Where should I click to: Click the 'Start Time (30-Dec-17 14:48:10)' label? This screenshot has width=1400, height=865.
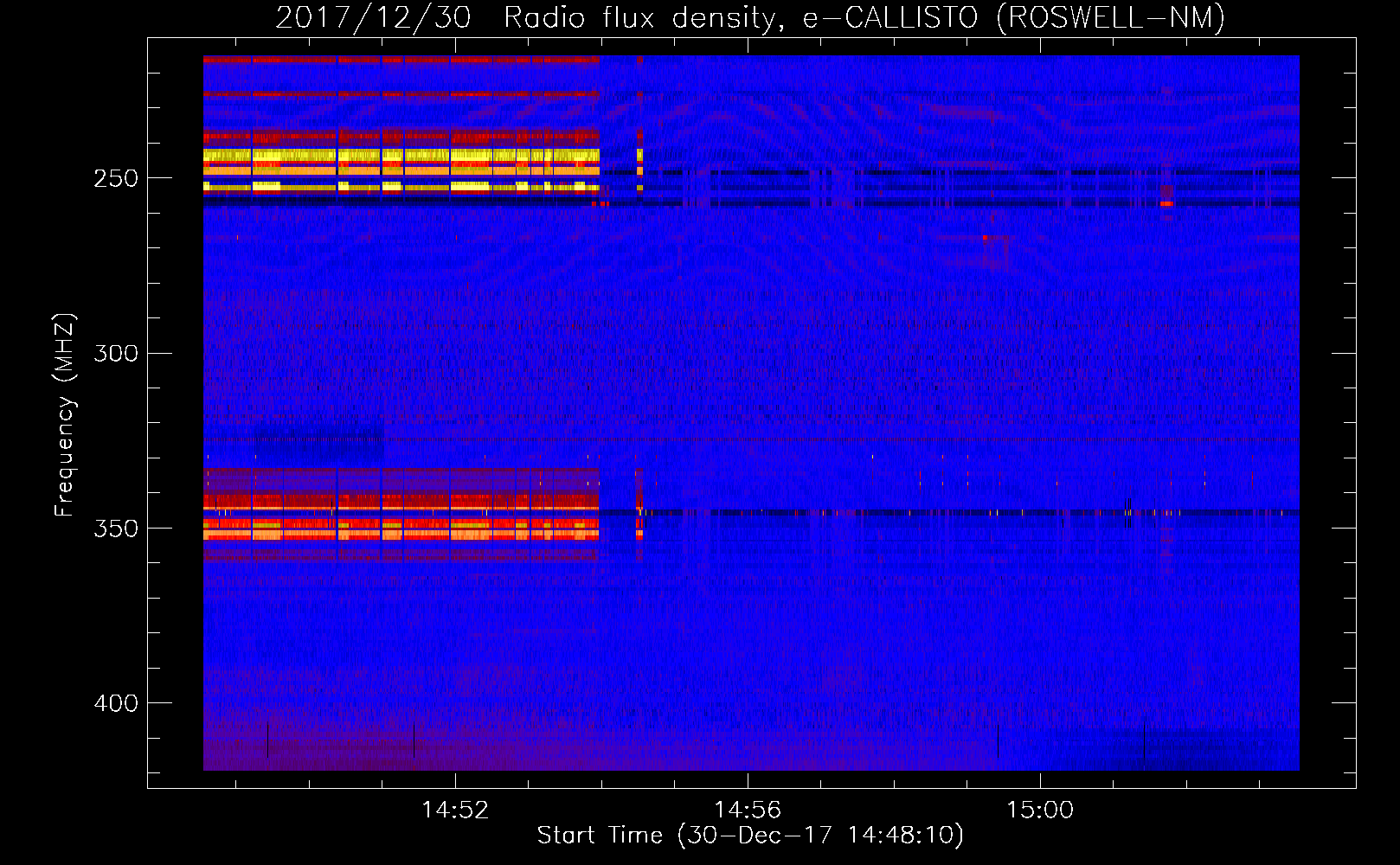click(x=750, y=836)
